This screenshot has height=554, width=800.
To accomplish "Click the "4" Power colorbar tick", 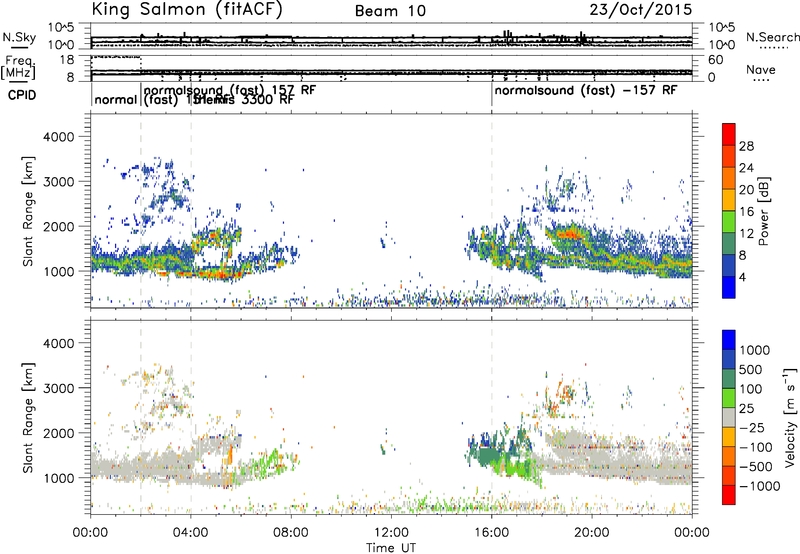I will pyautogui.click(x=742, y=278).
